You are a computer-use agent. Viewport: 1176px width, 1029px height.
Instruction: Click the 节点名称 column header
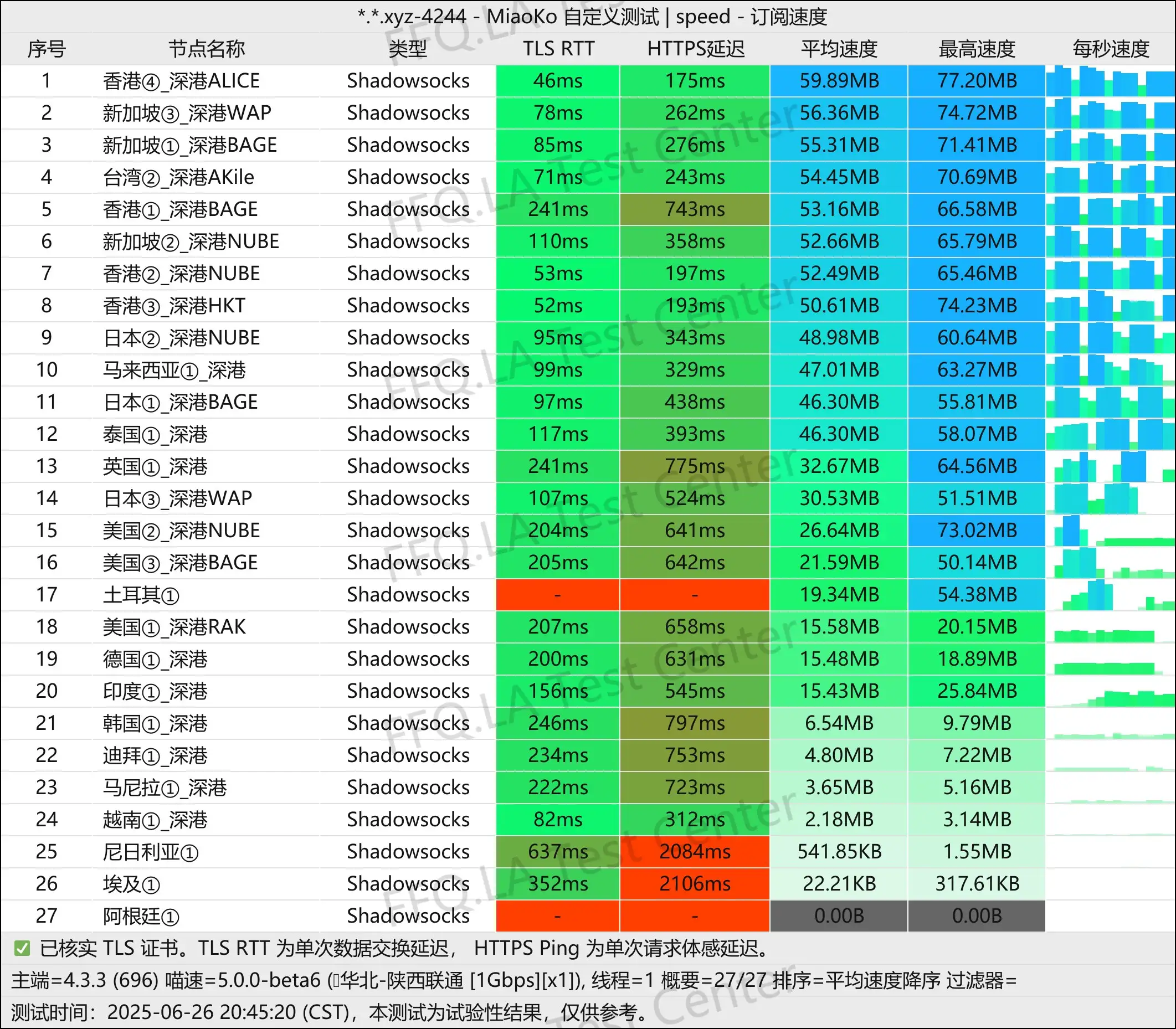tap(207, 49)
